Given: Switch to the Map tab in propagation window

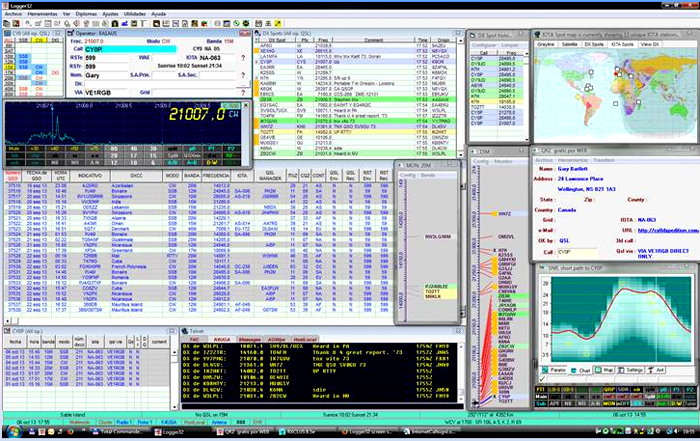Looking at the screenshot, I should click(x=604, y=370).
